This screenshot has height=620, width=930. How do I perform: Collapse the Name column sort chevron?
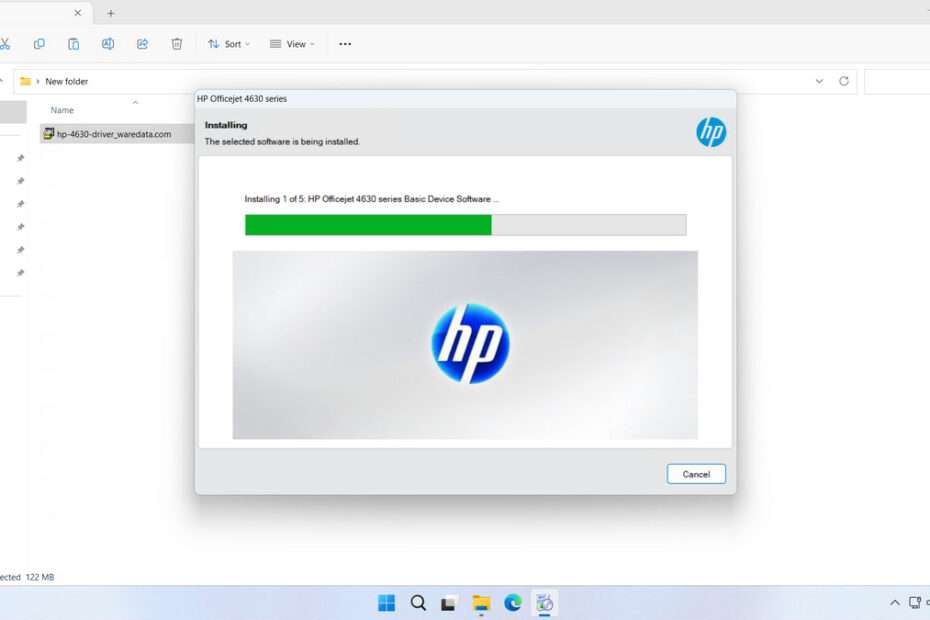click(x=133, y=104)
